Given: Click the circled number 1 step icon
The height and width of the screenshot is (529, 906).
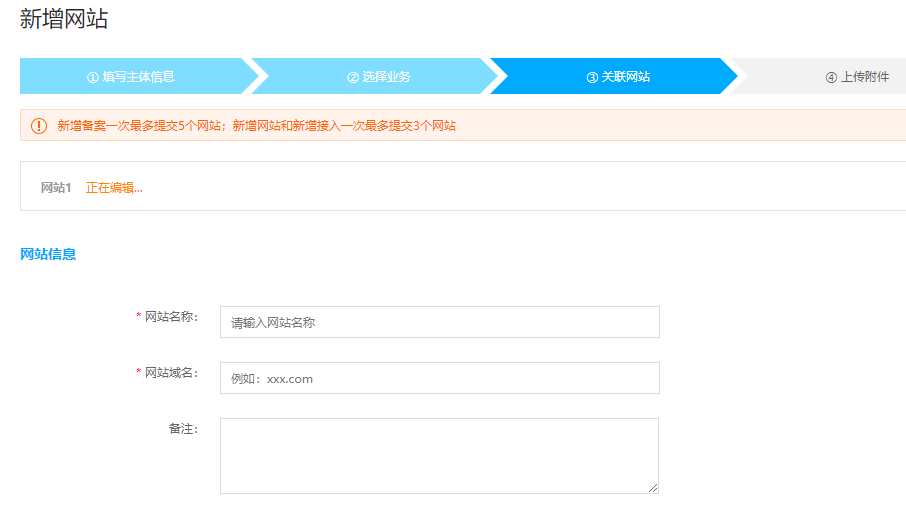Looking at the screenshot, I should click(93, 77).
